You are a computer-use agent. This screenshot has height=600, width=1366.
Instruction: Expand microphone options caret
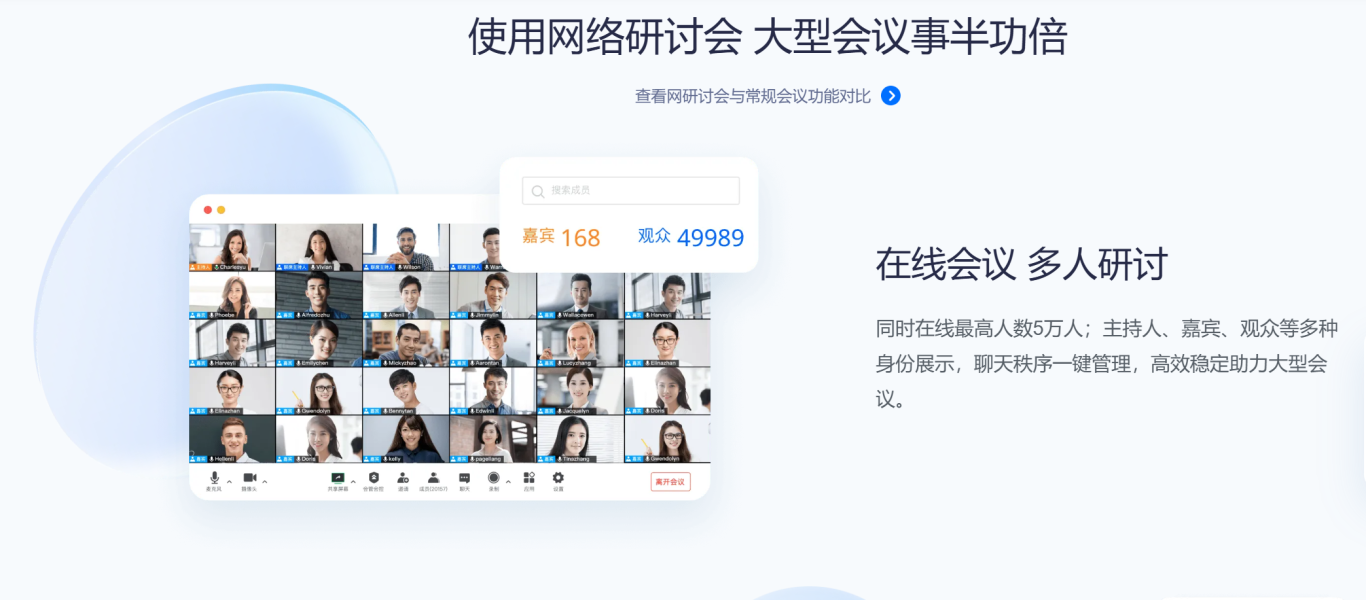click(x=229, y=481)
